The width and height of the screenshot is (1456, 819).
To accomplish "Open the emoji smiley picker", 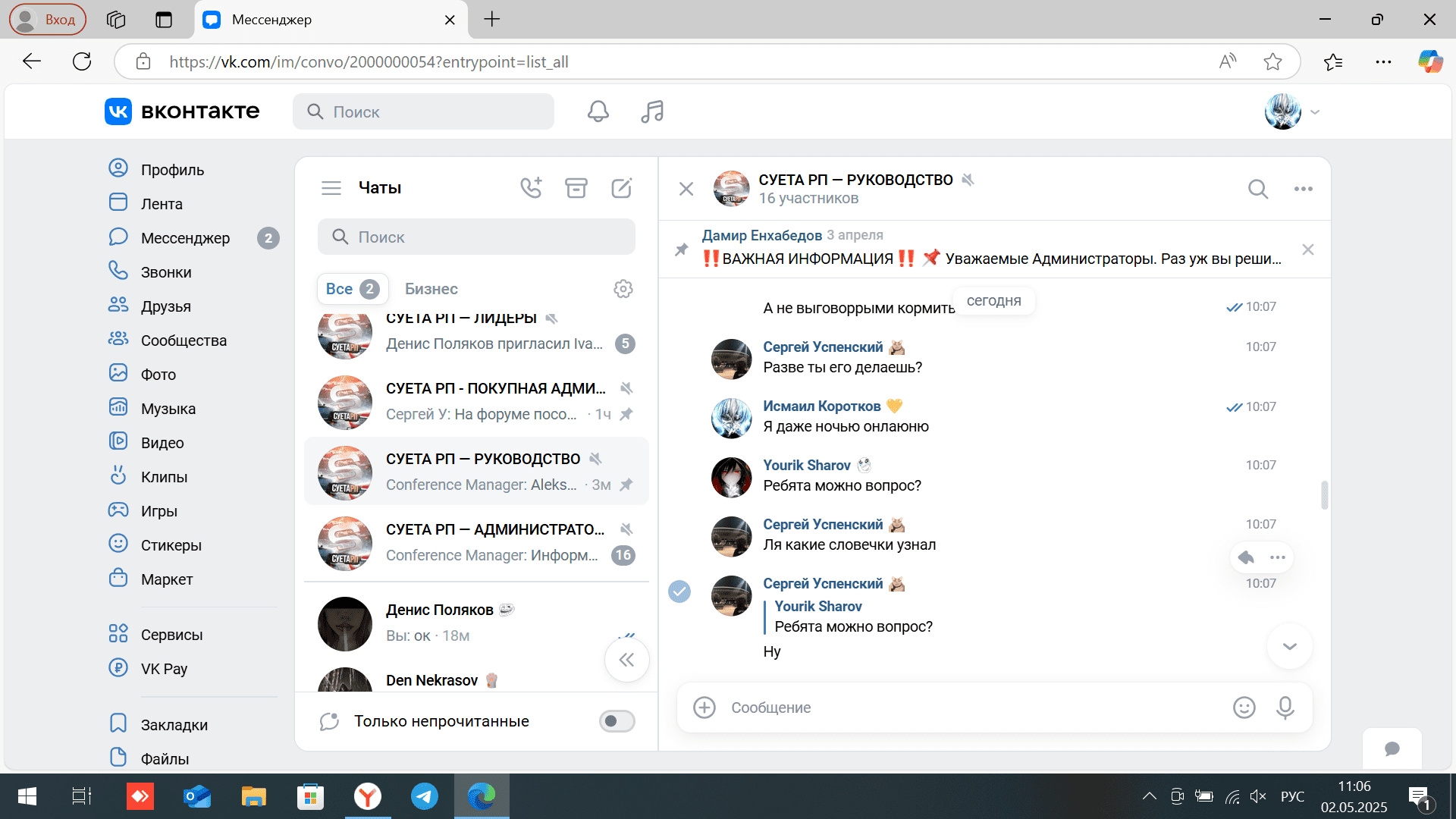I will coord(1244,708).
